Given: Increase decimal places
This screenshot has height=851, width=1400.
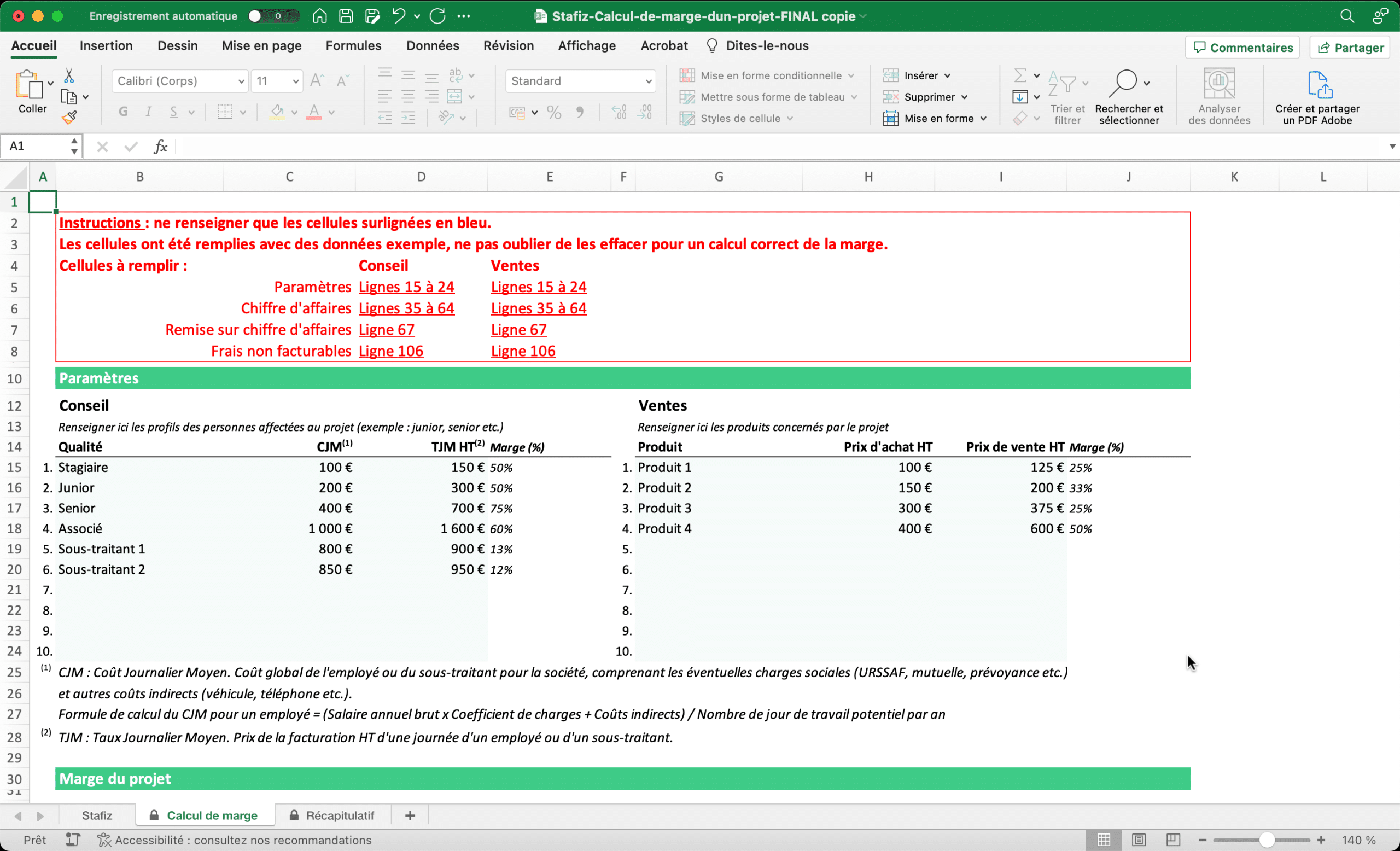Looking at the screenshot, I should point(619,113).
